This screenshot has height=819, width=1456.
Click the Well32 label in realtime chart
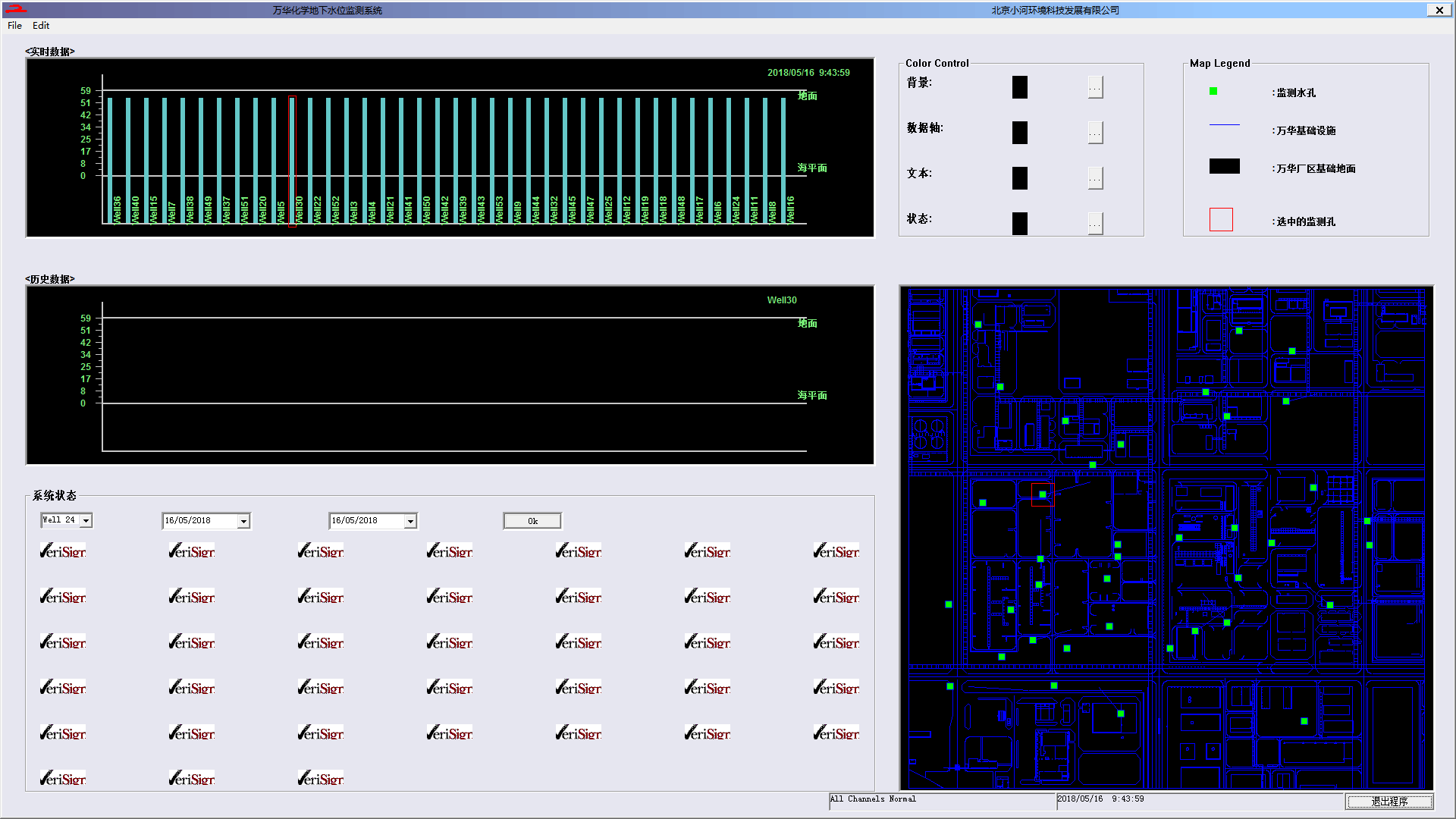pos(554,209)
